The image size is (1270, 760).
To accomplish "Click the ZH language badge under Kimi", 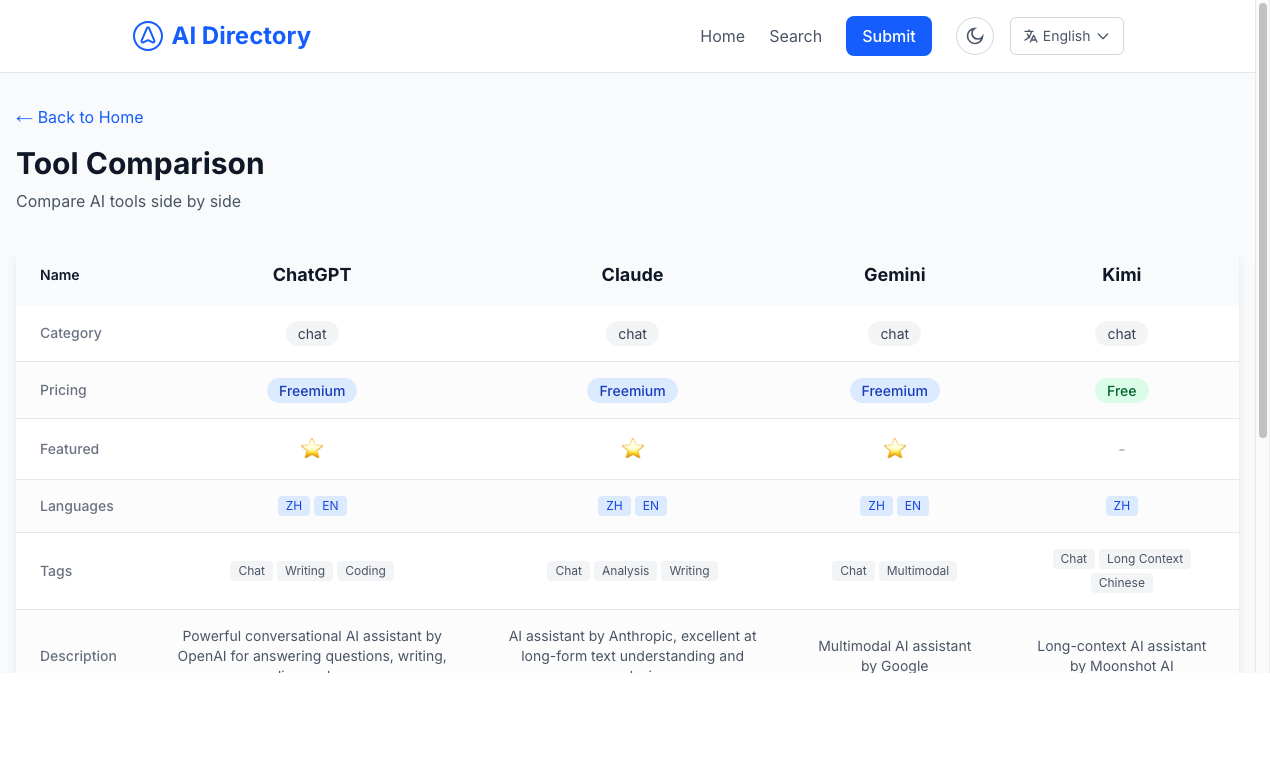I will coord(1121,505).
